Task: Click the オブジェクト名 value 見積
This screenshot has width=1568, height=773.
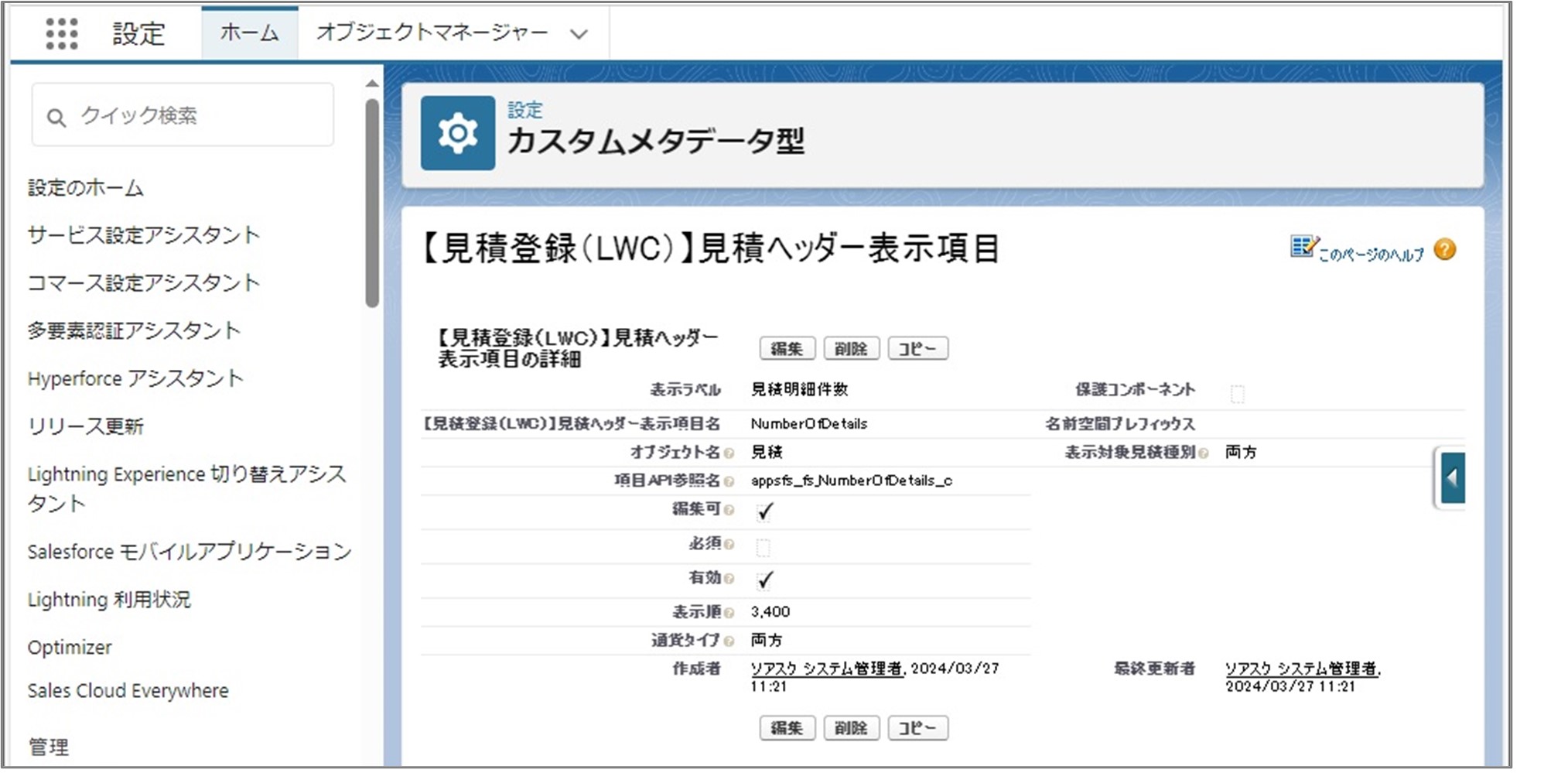Action: point(767,452)
